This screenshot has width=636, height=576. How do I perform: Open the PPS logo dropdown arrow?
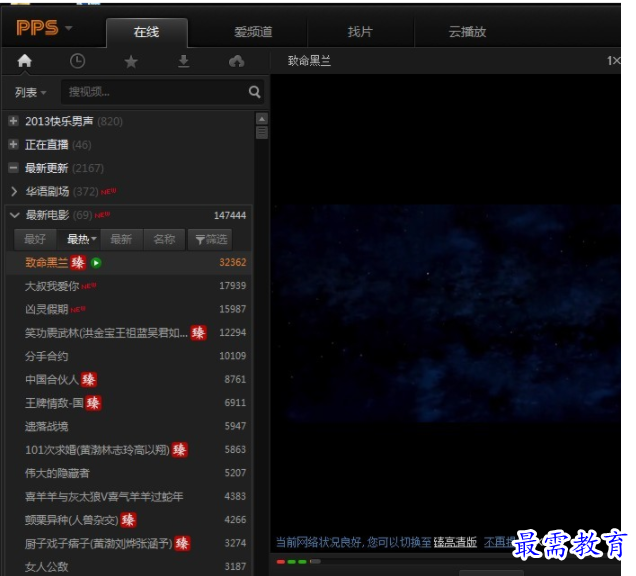point(69,28)
